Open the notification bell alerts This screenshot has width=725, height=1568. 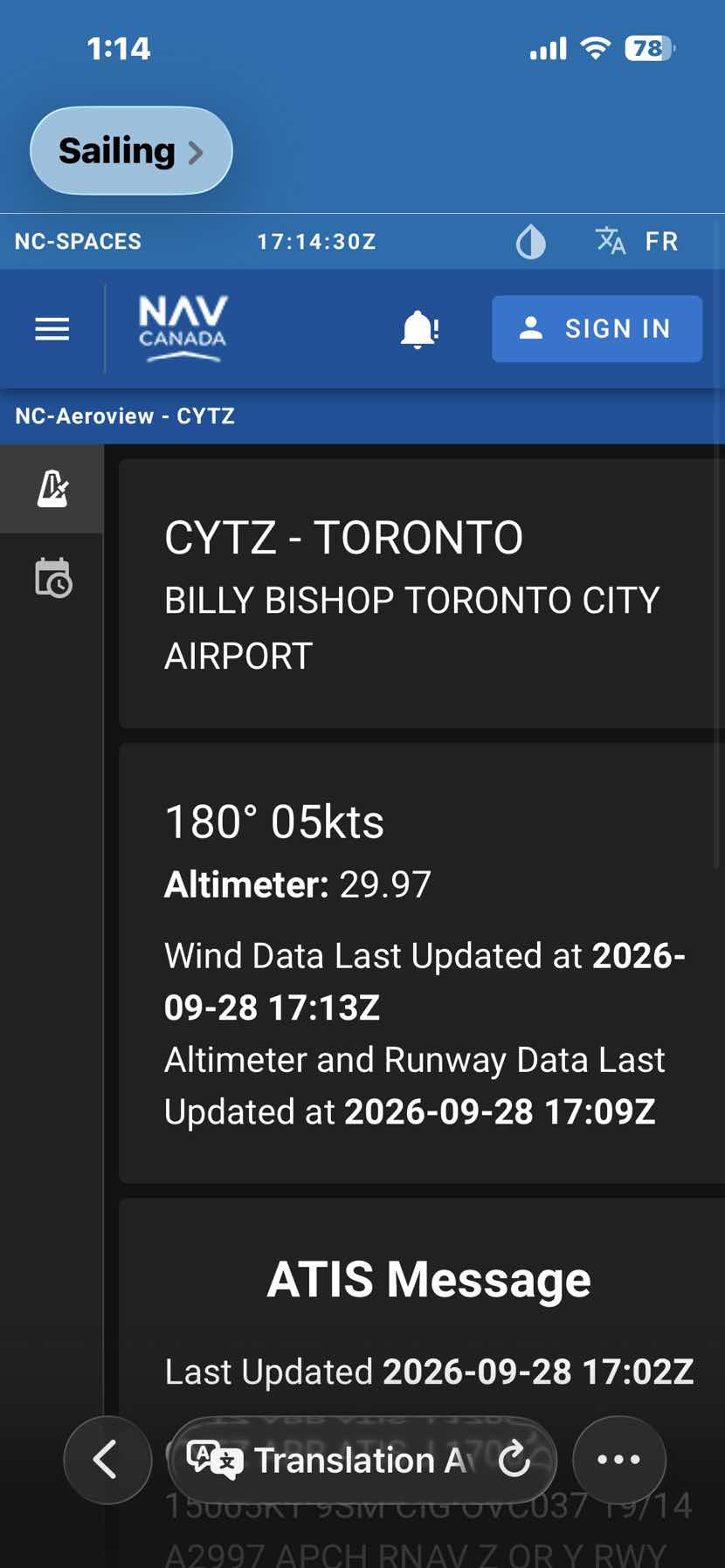coord(419,329)
